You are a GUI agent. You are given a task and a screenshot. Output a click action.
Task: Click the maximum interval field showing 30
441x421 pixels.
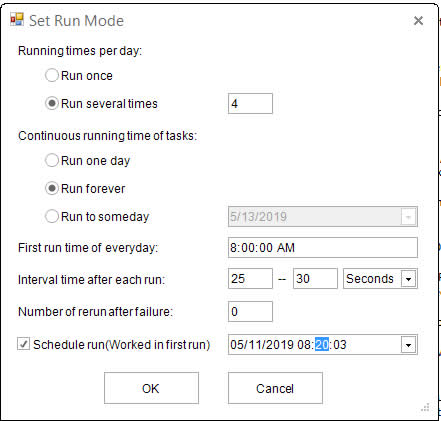315,279
